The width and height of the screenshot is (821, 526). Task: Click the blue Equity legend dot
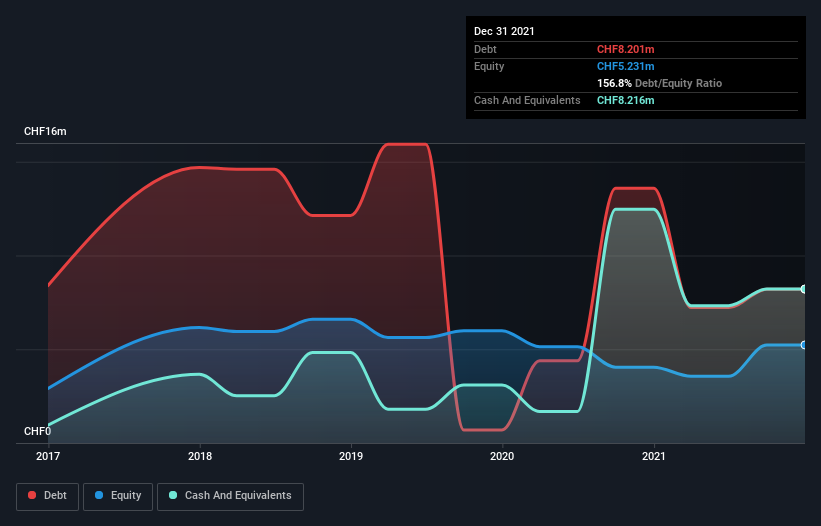tap(99, 495)
